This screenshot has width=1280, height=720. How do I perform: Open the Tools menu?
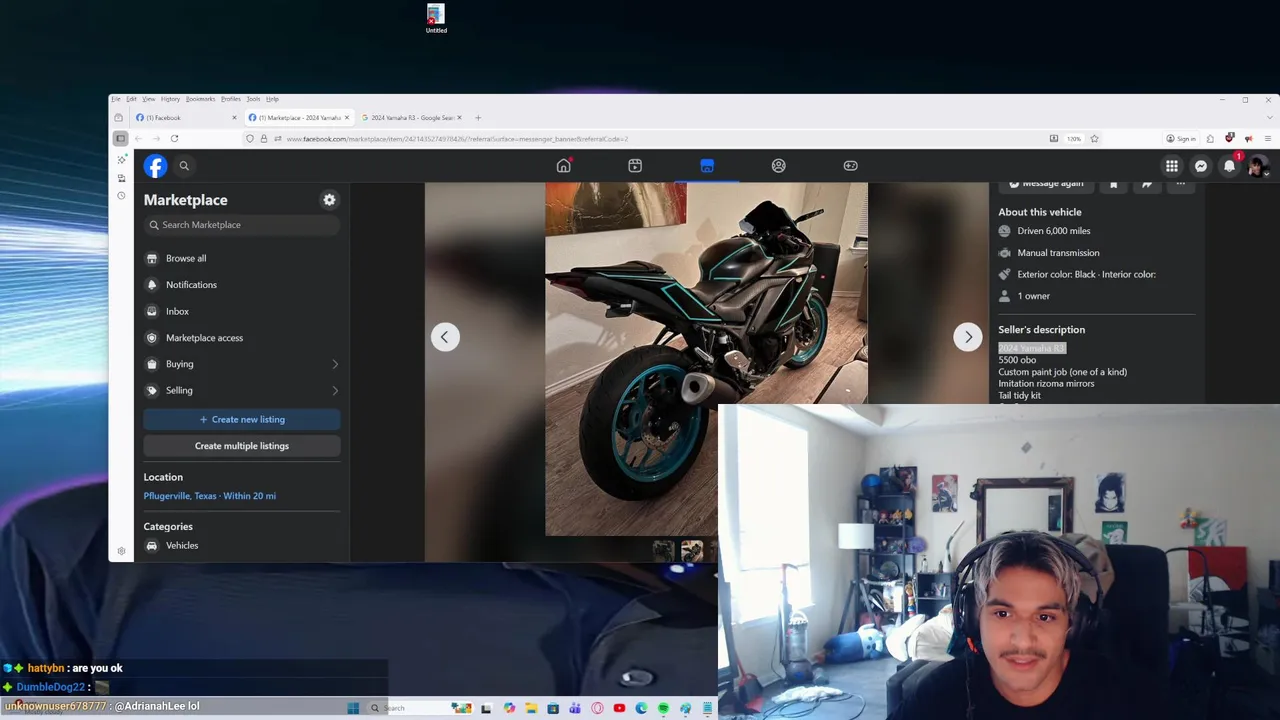pyautogui.click(x=253, y=99)
